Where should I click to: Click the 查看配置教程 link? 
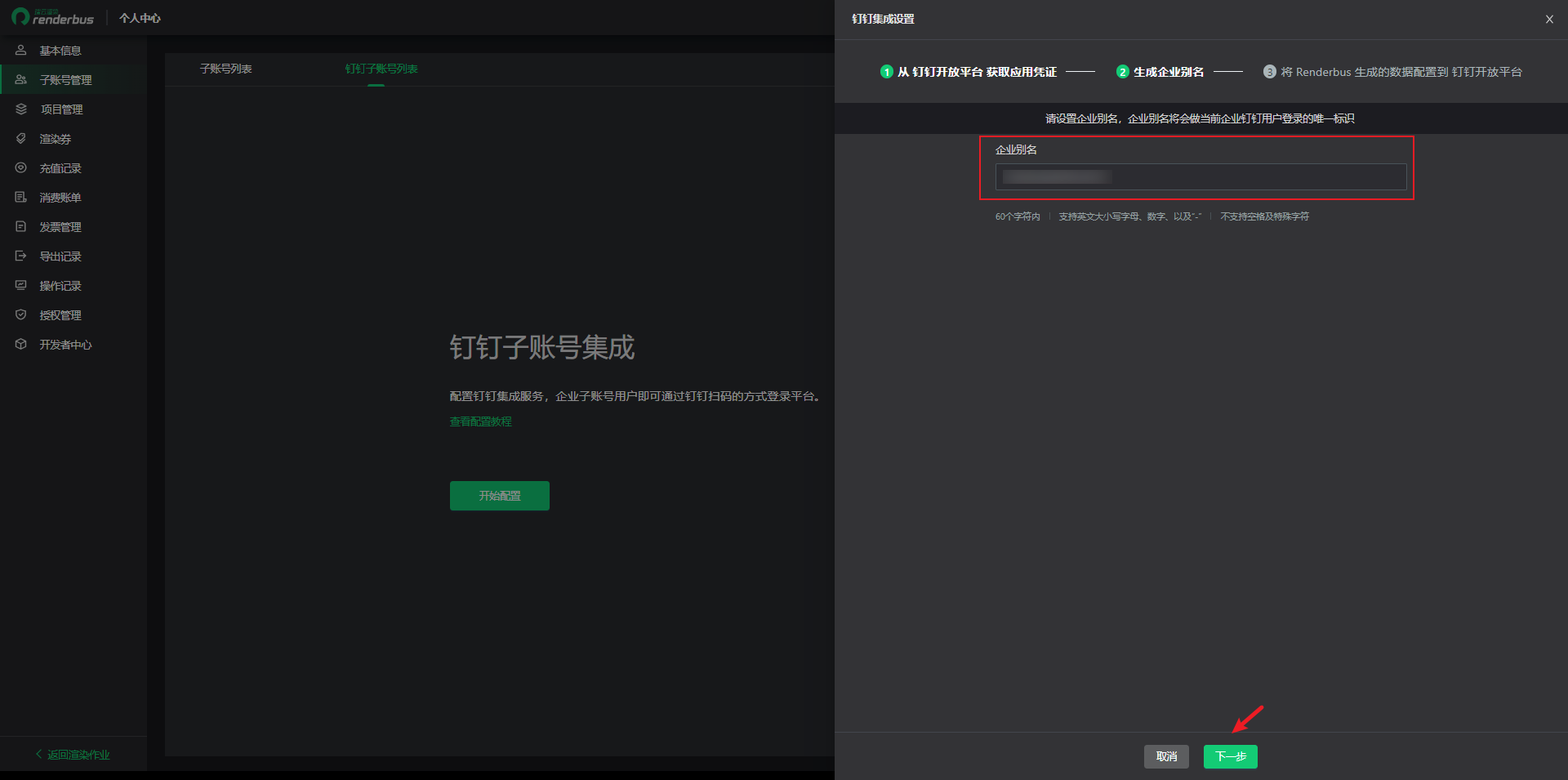[480, 421]
